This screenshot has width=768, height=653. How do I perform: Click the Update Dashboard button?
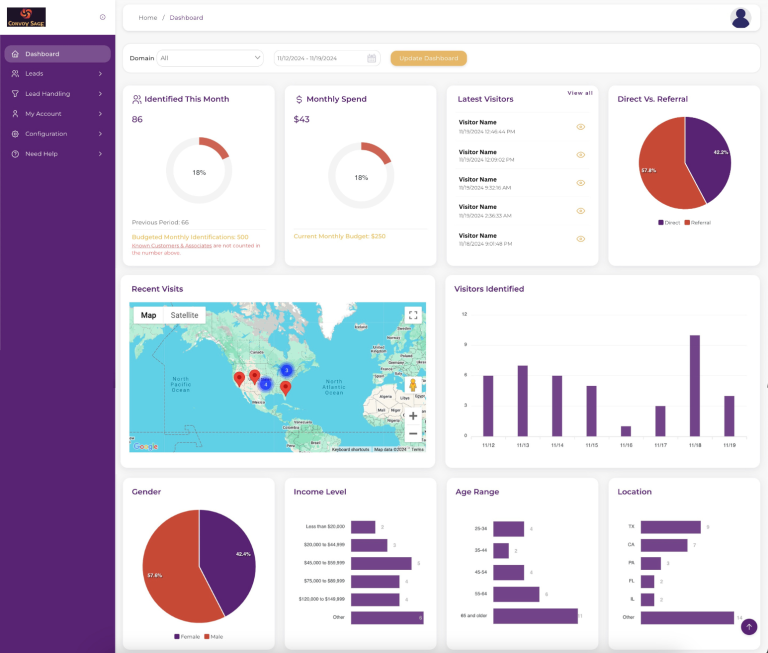click(428, 58)
